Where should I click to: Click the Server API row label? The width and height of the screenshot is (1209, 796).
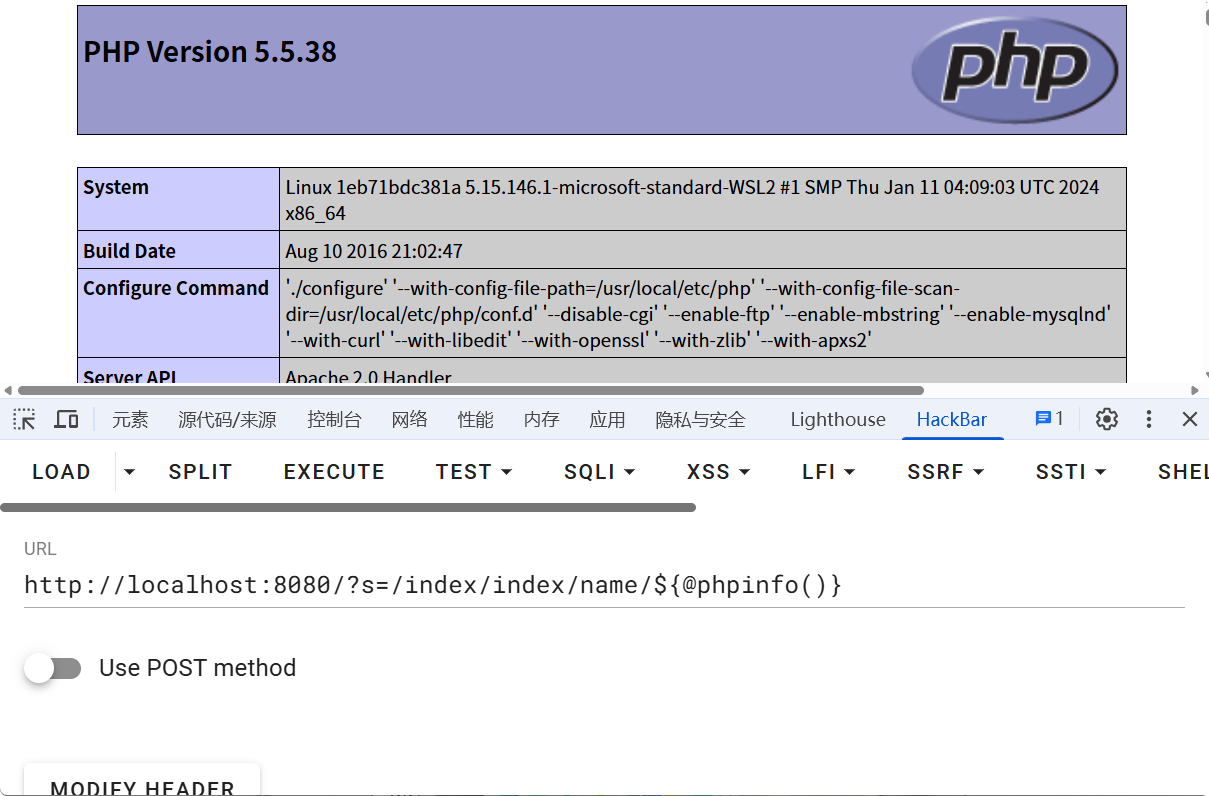tap(131, 377)
